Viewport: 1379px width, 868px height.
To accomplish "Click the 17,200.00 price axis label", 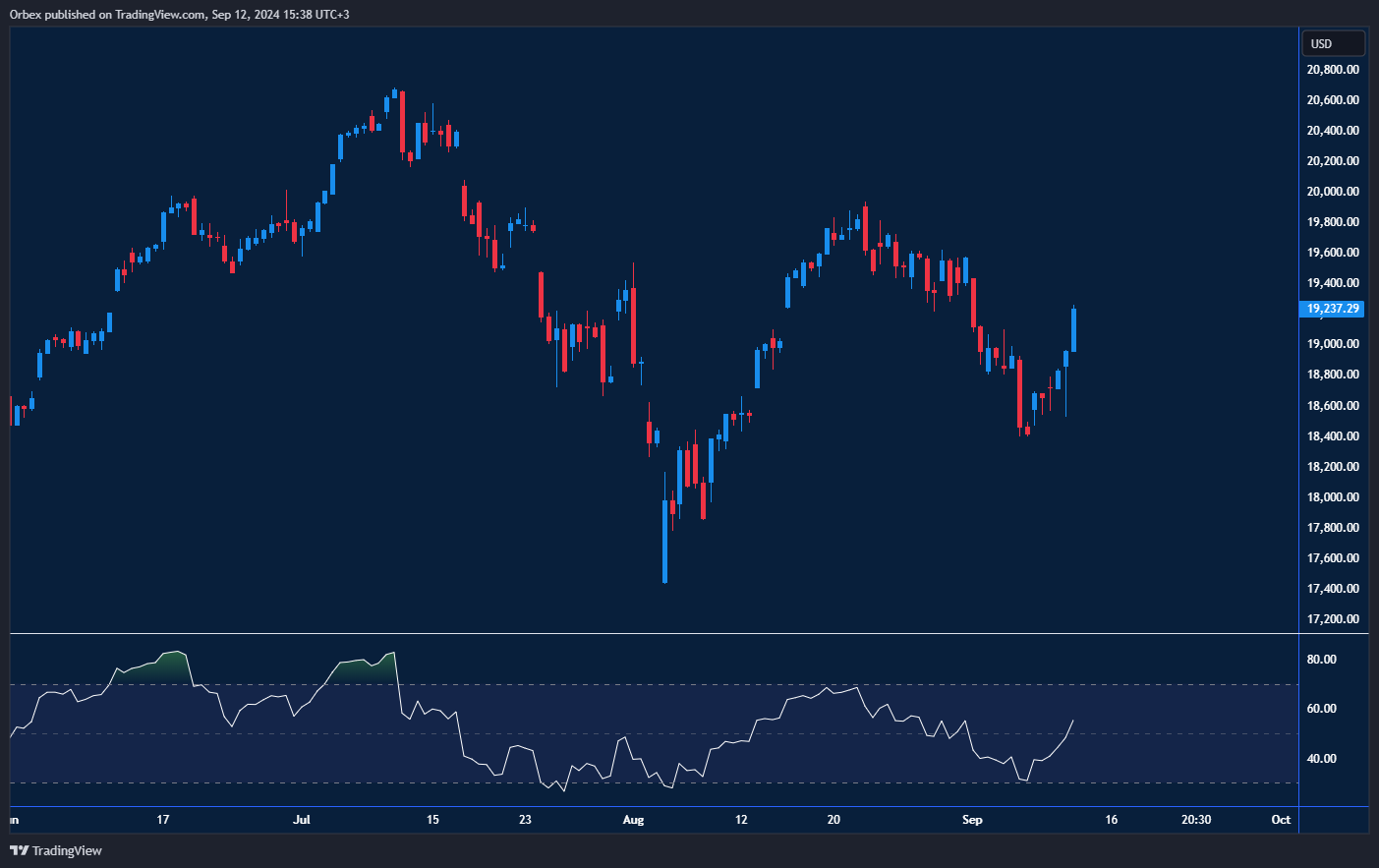I will [x=1333, y=619].
